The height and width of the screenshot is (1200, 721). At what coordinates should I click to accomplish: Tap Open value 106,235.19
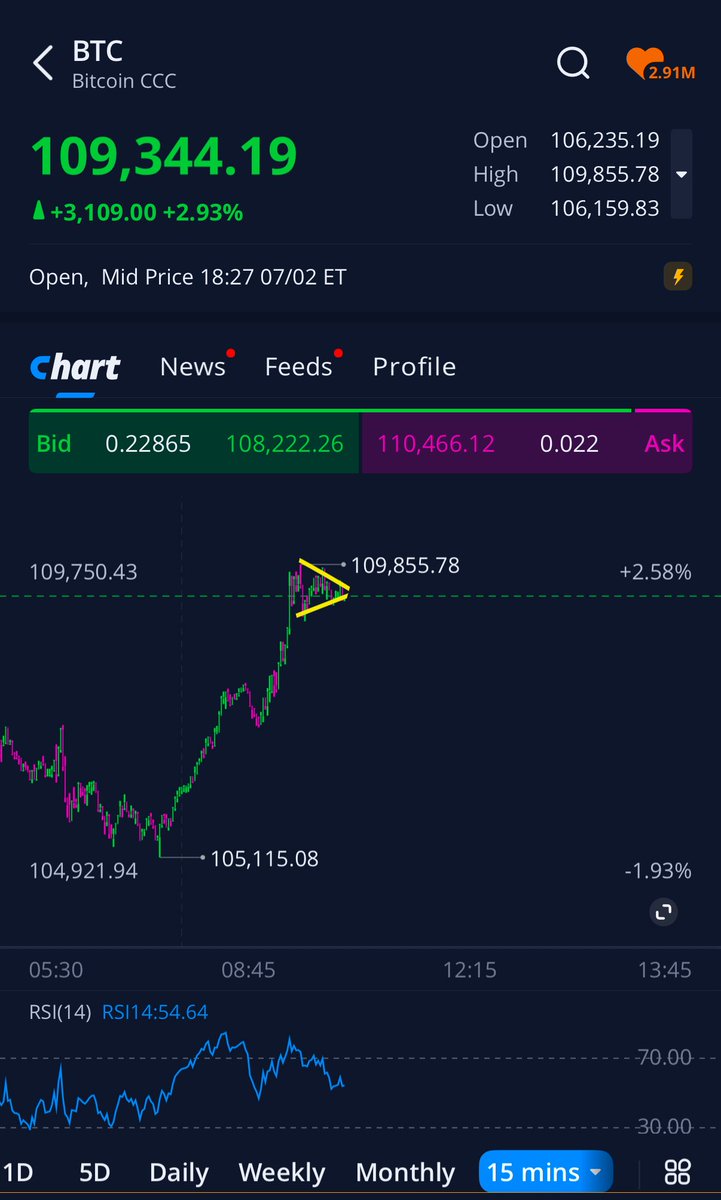[605, 140]
